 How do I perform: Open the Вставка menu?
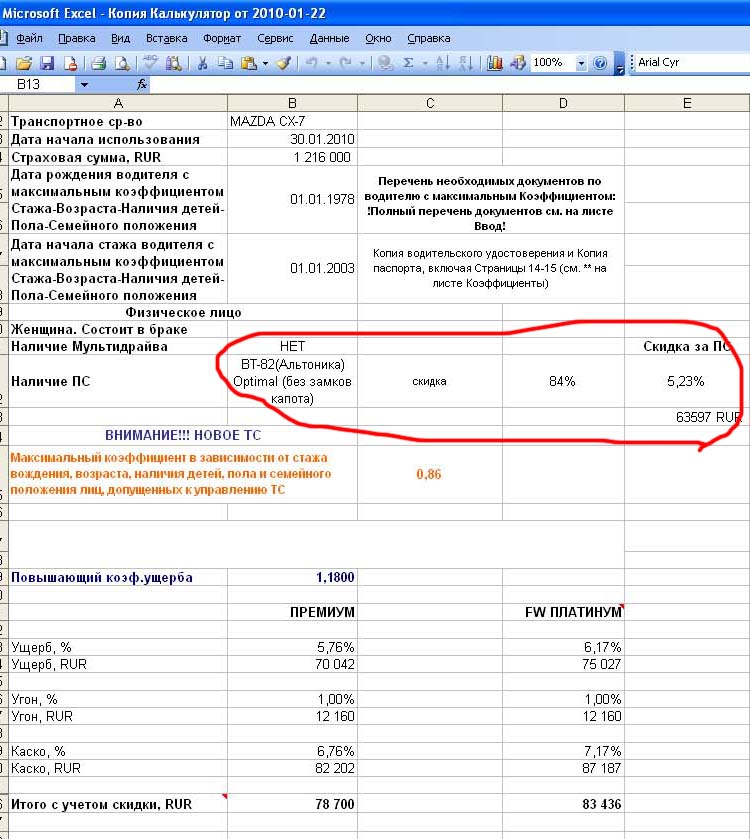tap(166, 39)
